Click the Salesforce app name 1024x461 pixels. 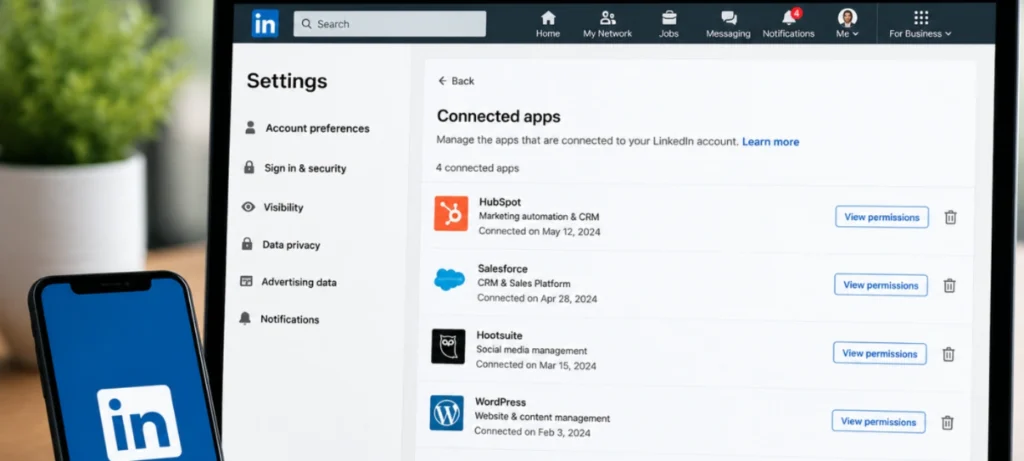(x=502, y=268)
